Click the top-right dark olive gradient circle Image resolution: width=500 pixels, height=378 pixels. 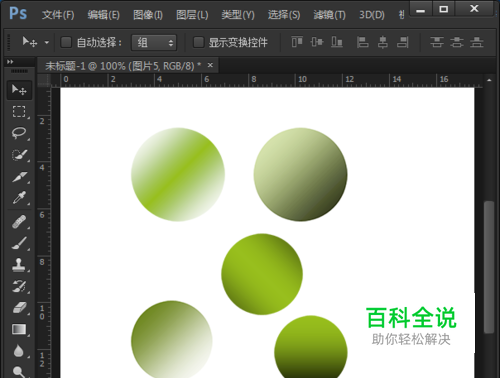300,174
